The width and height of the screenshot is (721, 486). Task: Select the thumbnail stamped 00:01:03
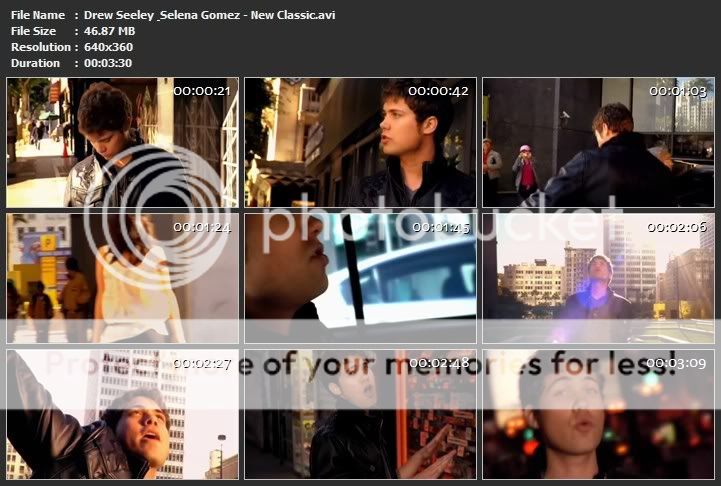pos(598,143)
